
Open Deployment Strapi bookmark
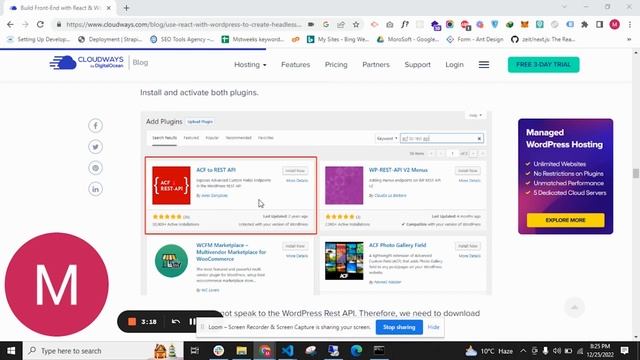[110, 39]
